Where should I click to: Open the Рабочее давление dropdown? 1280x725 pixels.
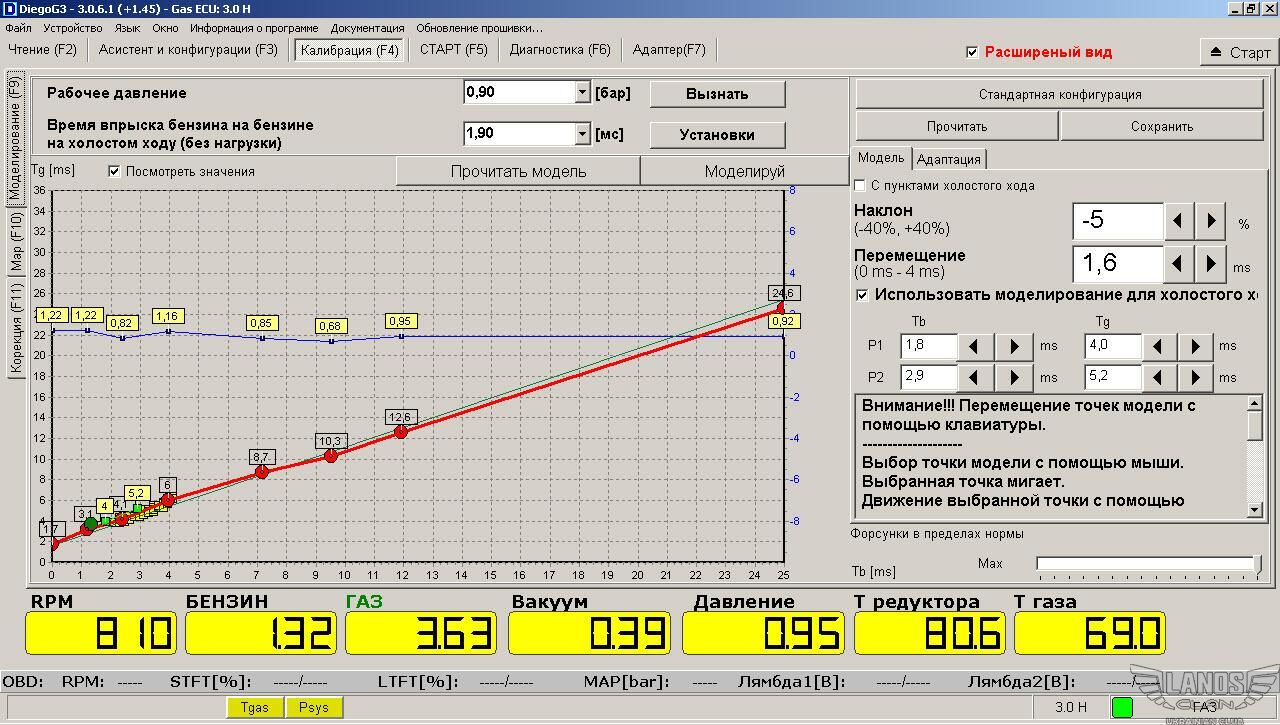pos(582,93)
